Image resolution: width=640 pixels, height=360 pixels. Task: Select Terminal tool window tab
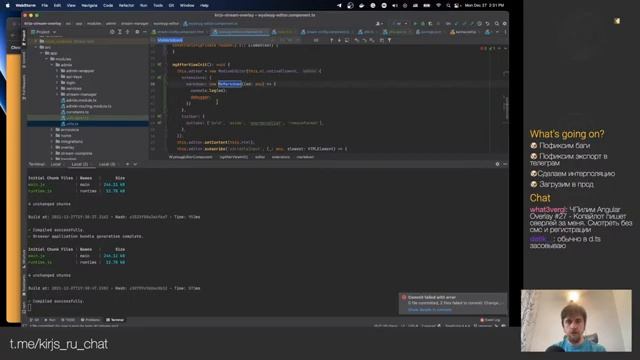(115, 320)
